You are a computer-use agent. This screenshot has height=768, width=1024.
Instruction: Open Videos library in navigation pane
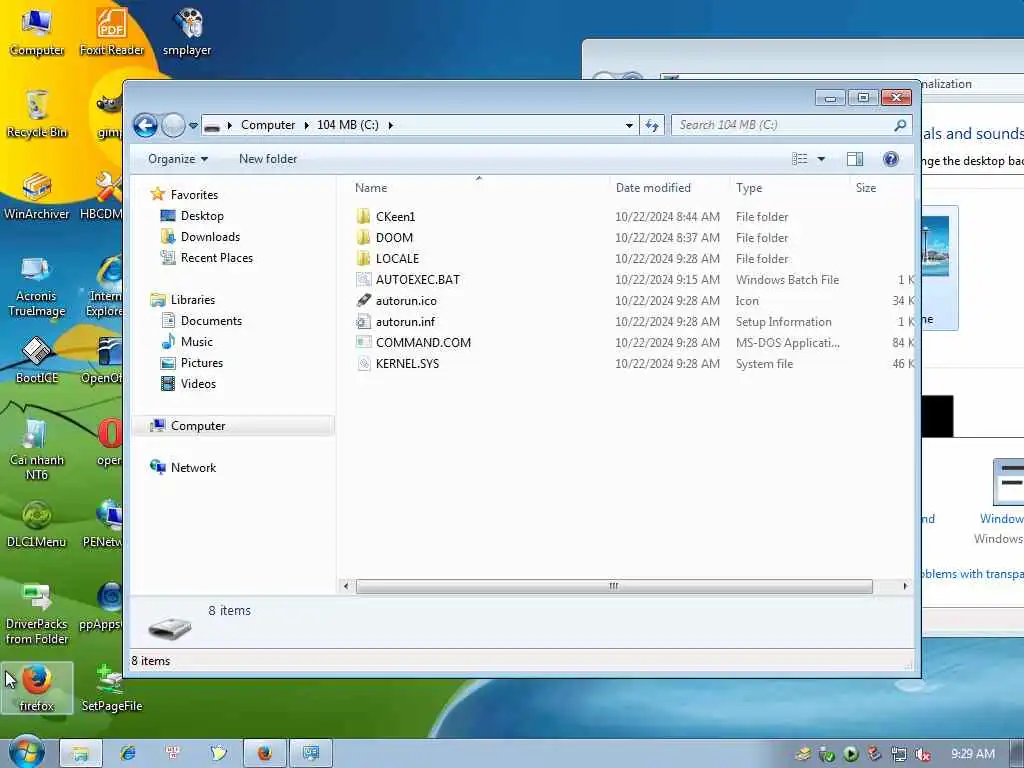click(x=198, y=383)
